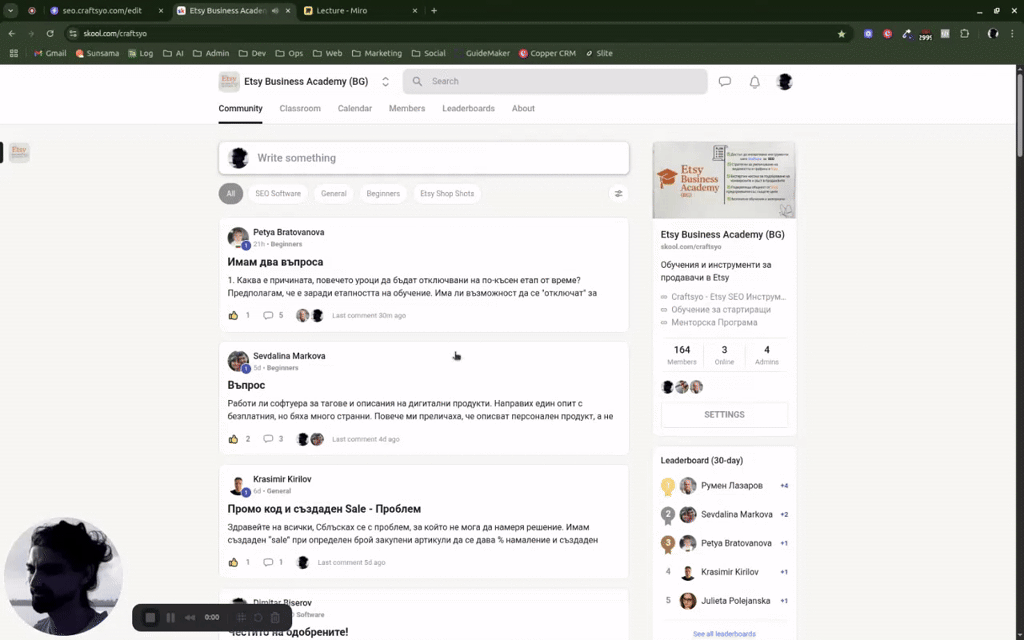Select the Etsy group icon in left sidebar
This screenshot has width=1024, height=640.
(19, 152)
